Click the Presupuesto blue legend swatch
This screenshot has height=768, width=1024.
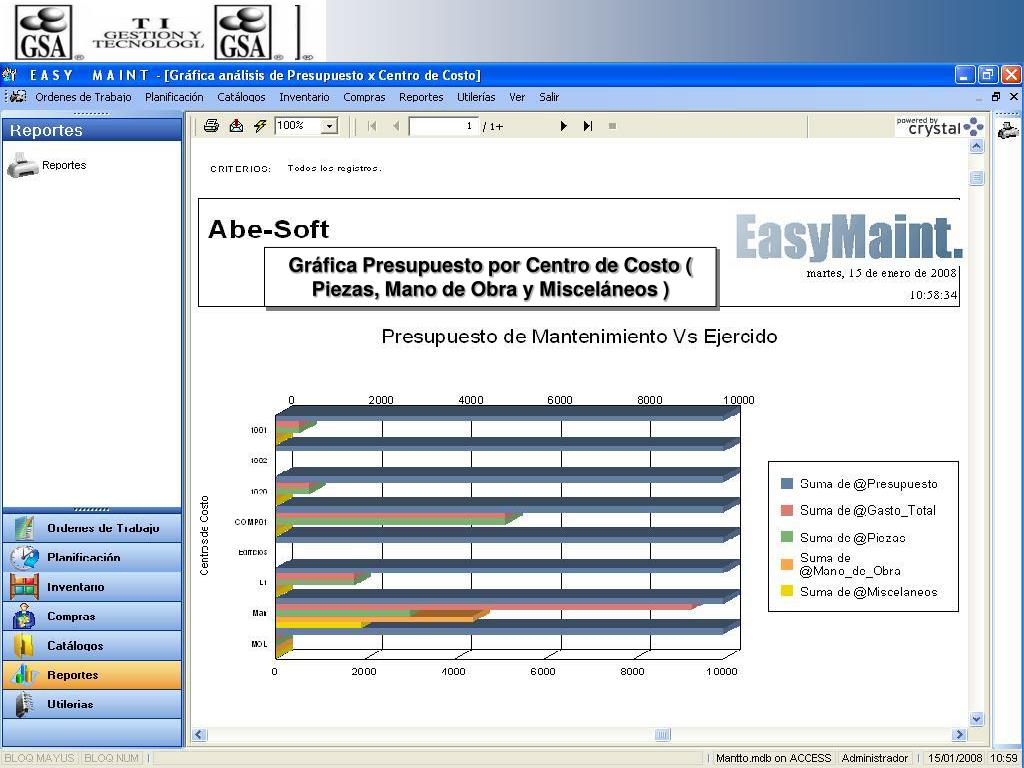point(787,484)
